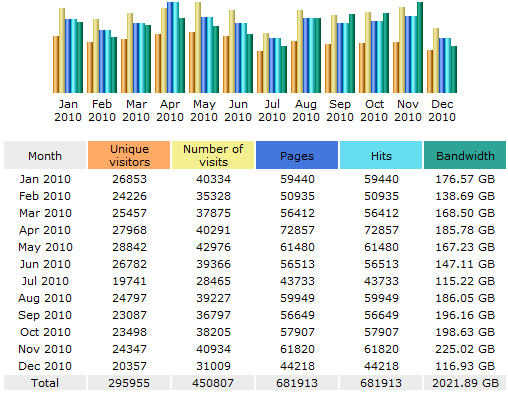Click Feb 2010 unique visitors value 24226
The width and height of the screenshot is (508, 393).
tap(129, 196)
